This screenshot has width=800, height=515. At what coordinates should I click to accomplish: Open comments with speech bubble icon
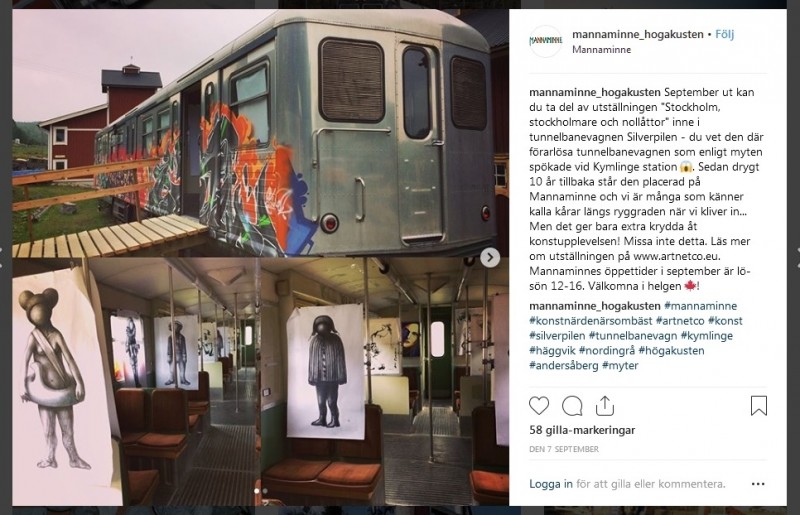572,406
